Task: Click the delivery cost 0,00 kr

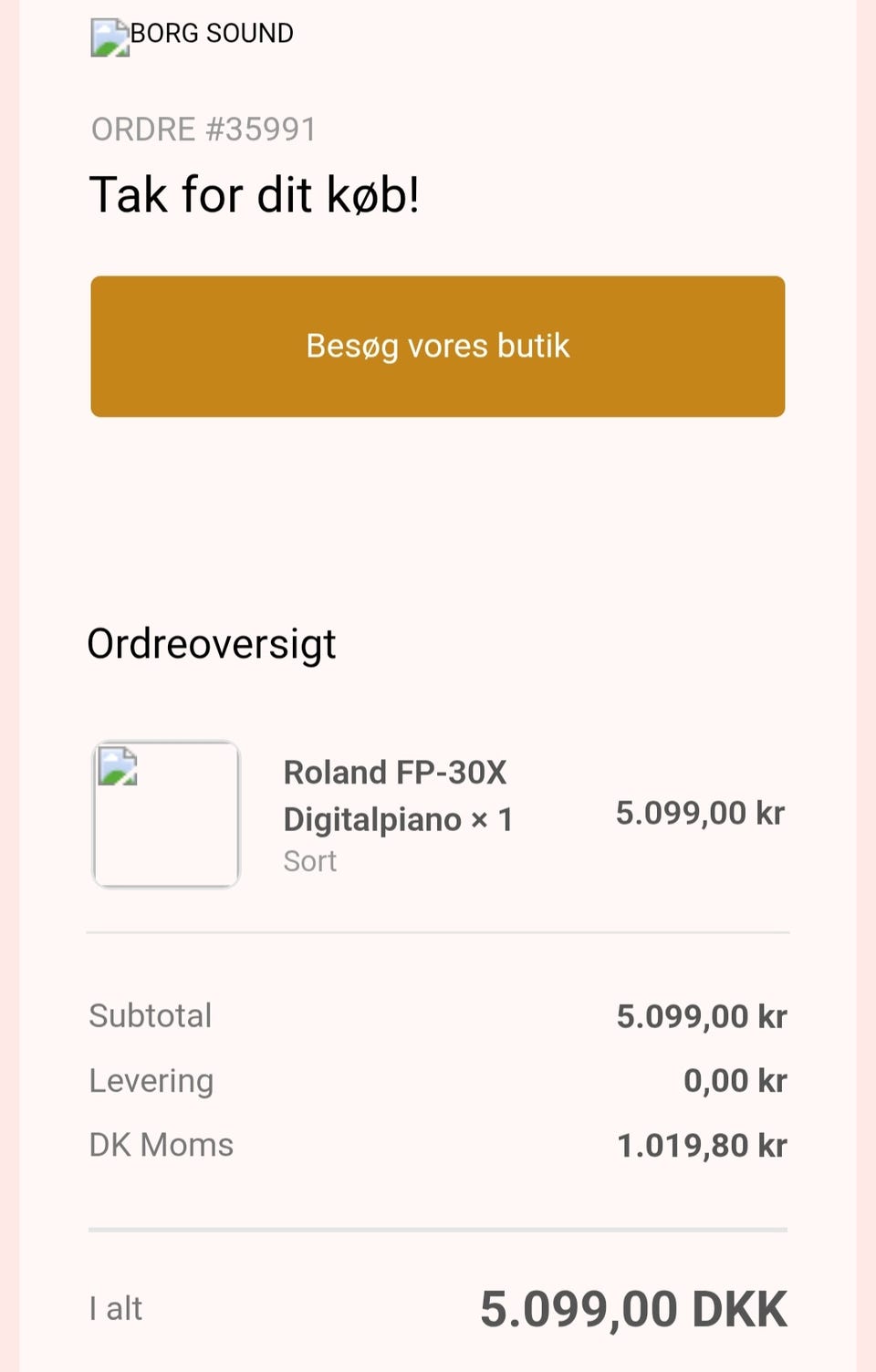Action: point(735,1081)
